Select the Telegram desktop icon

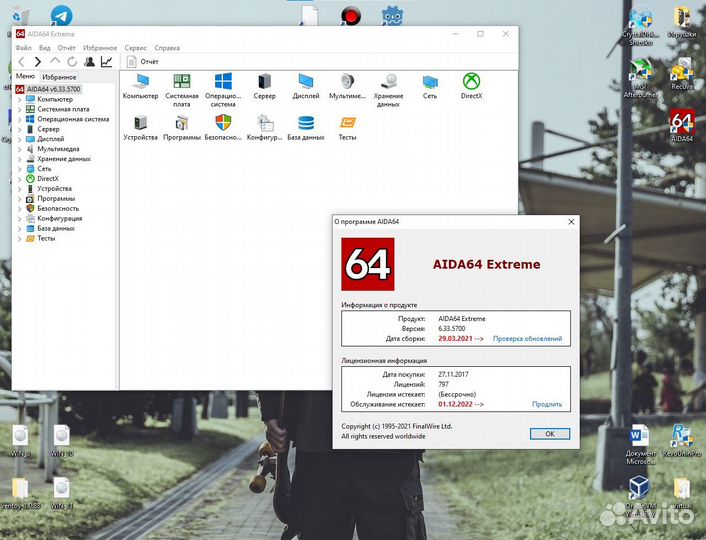(x=61, y=15)
